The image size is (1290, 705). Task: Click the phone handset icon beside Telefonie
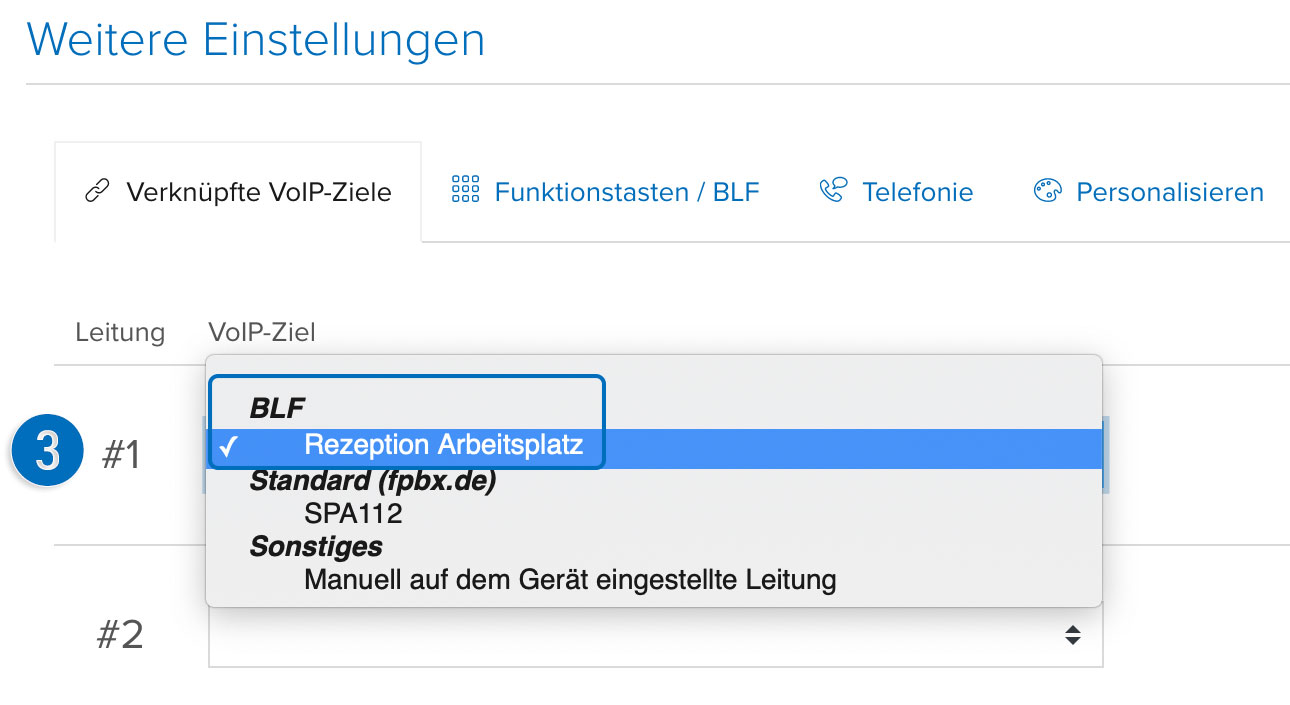tap(833, 190)
